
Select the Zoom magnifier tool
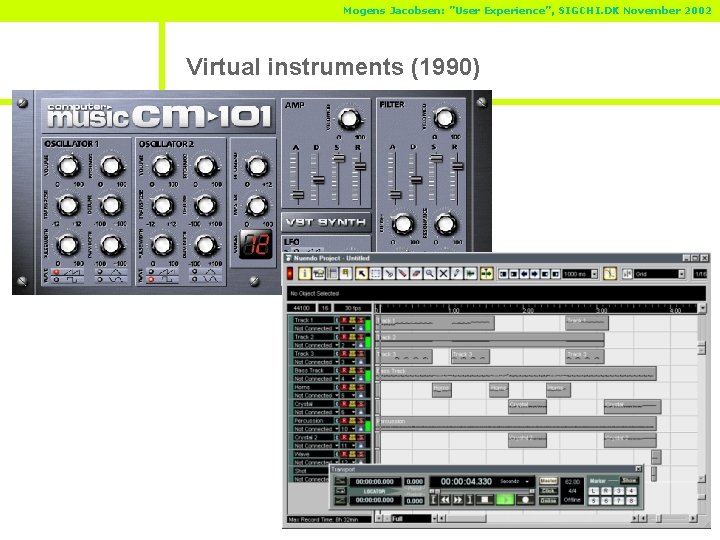[429, 274]
